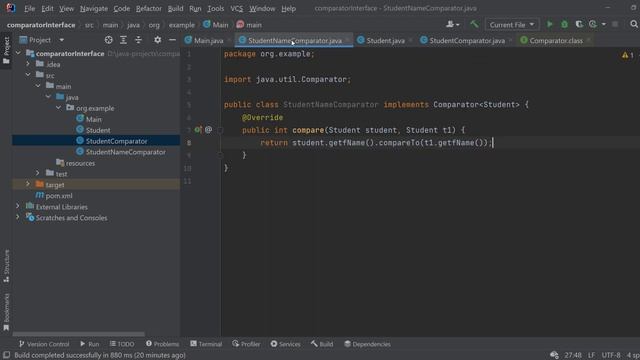Viewport: 640px width, 360px height.
Task: Open the user account icon in toolbar
Action: [x=452, y=24]
